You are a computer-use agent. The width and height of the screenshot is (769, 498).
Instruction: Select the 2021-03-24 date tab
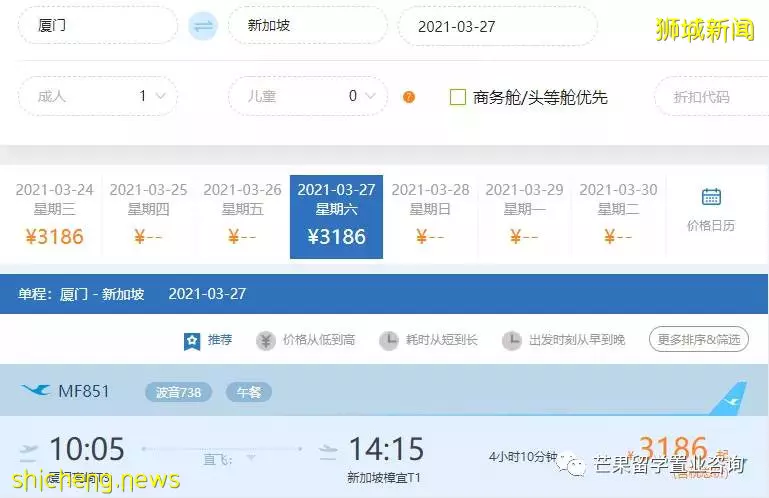(x=54, y=216)
